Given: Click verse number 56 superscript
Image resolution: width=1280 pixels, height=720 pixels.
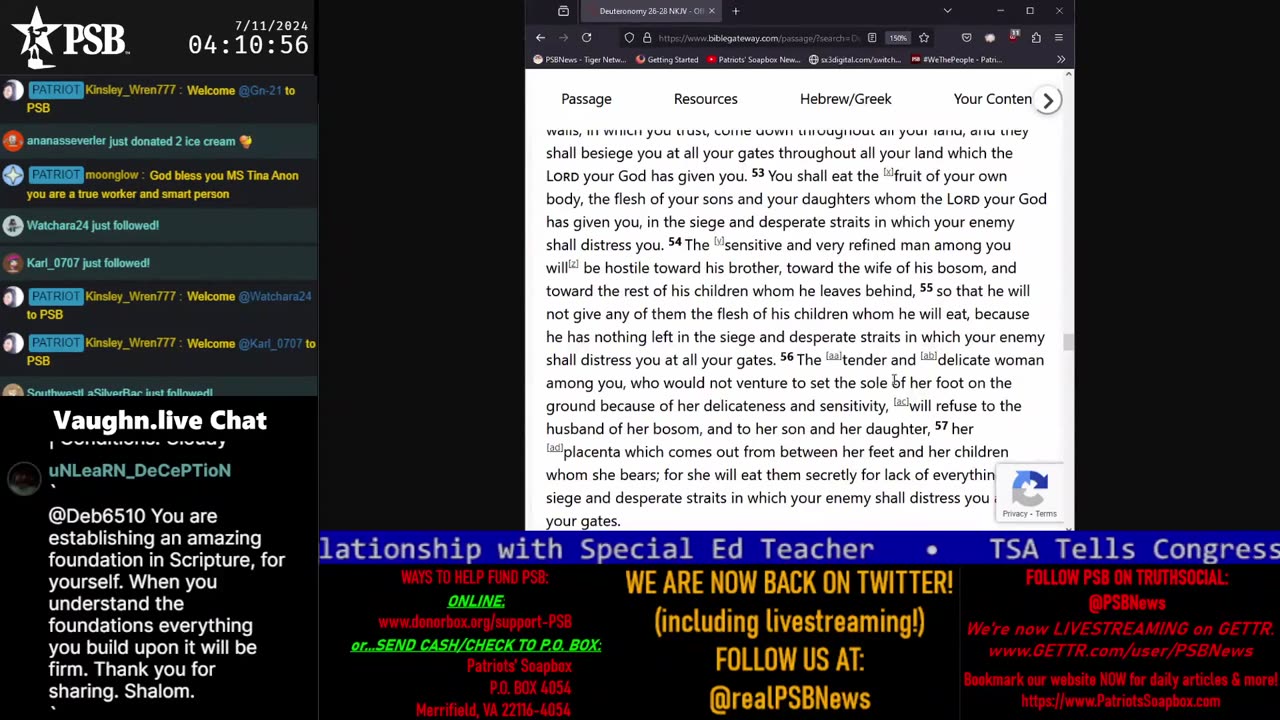Looking at the screenshot, I should 786,357.
